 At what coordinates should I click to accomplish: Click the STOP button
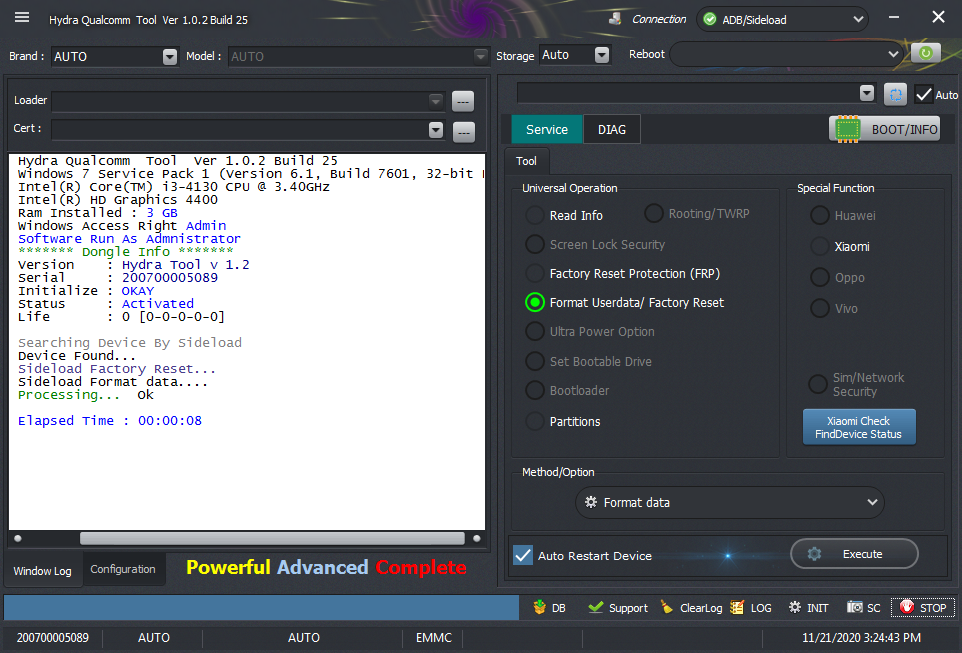(923, 608)
